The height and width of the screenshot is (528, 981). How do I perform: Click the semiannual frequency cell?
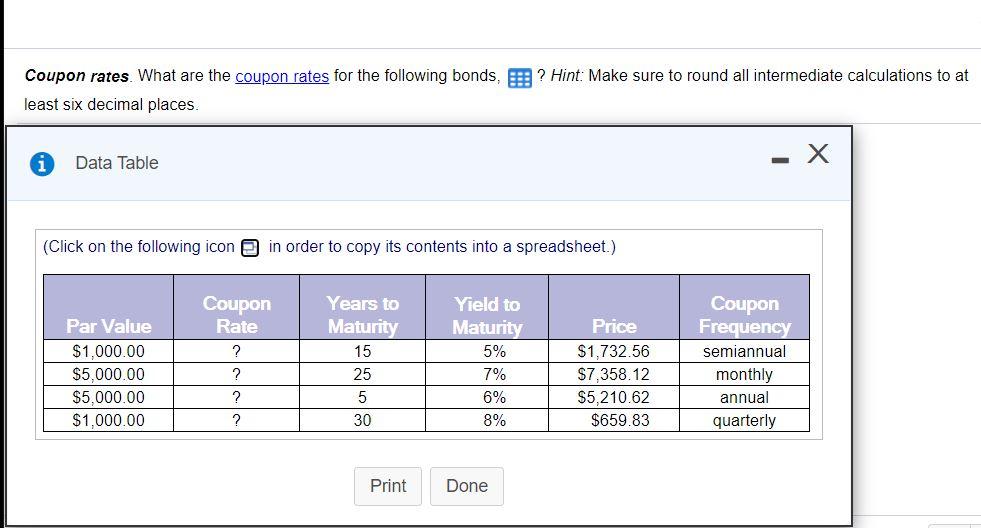click(745, 352)
